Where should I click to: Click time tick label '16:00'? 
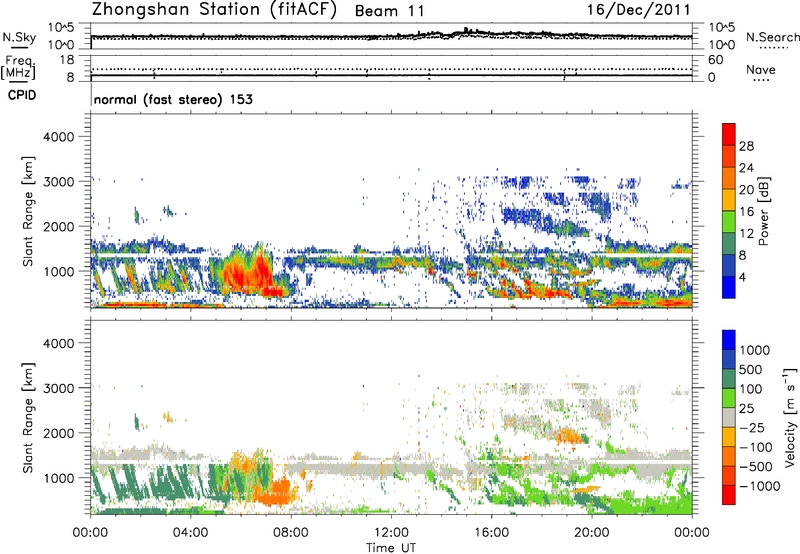point(491,533)
